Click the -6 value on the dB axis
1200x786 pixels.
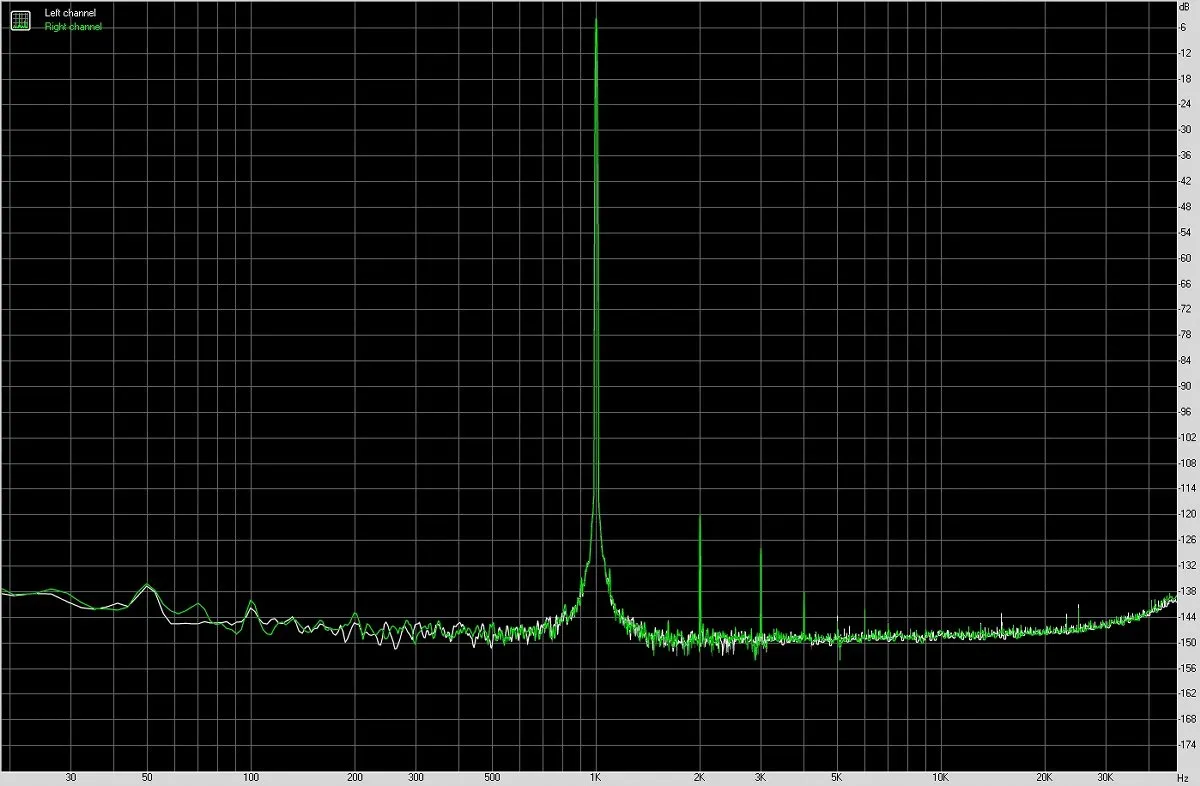pyautogui.click(x=1187, y=27)
